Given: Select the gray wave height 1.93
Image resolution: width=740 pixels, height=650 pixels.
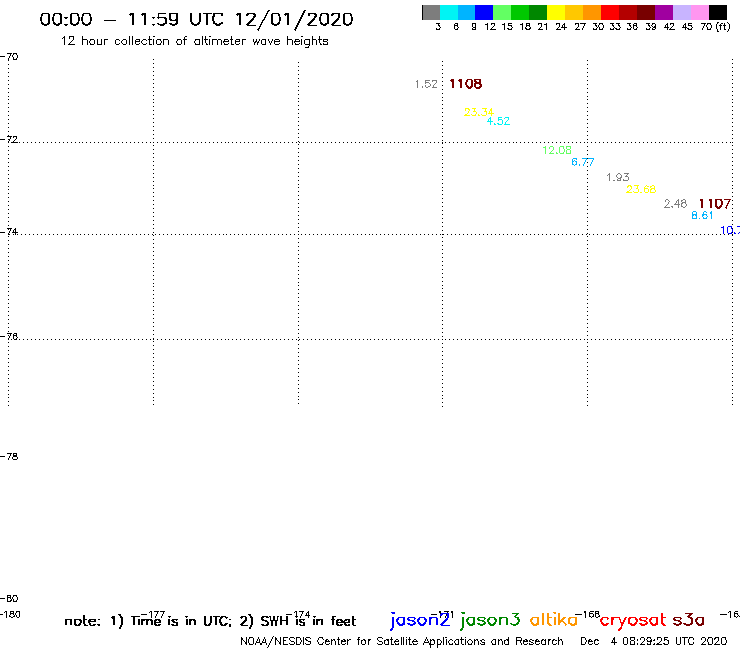Looking at the screenshot, I should pos(618,177).
